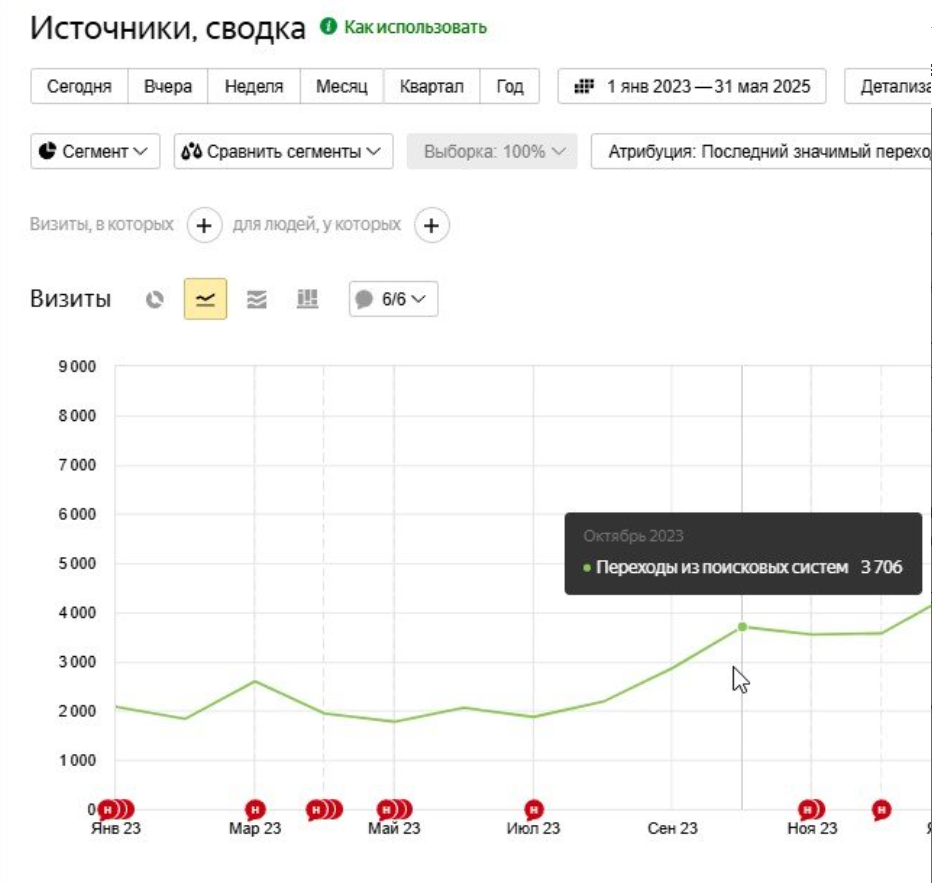This screenshot has height=883, width=932.
Task: Click the 'Переходы из поисковых систем' tooltip label
Action: (722, 567)
